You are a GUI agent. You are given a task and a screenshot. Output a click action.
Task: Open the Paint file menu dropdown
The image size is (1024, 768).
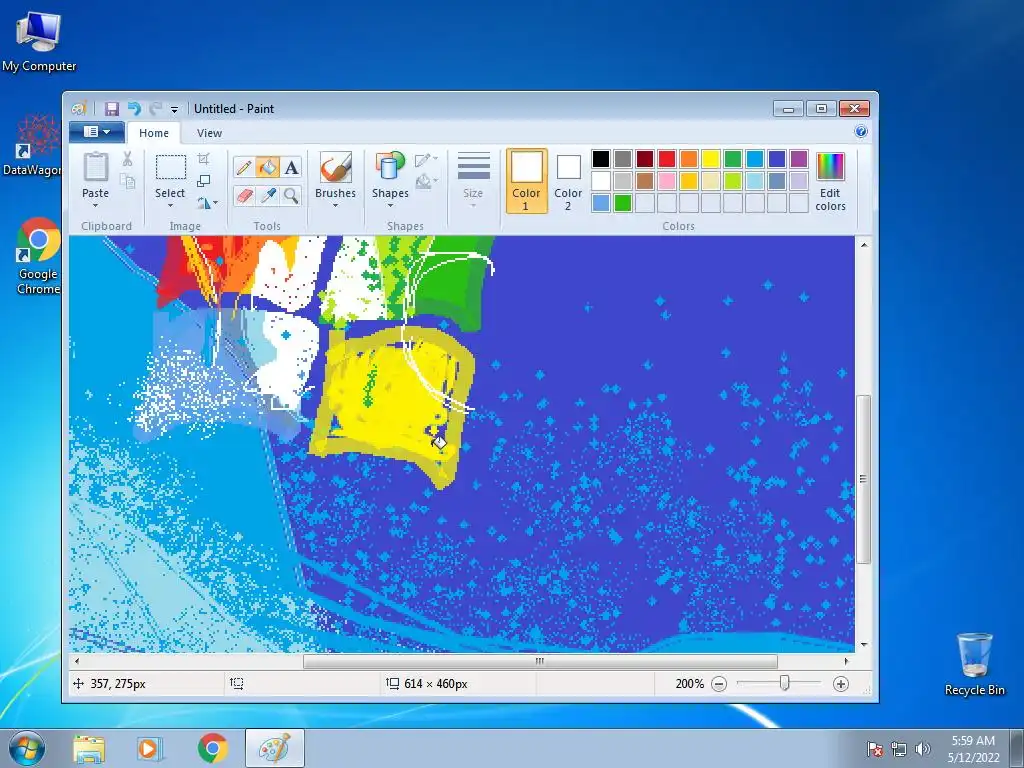pos(97,132)
